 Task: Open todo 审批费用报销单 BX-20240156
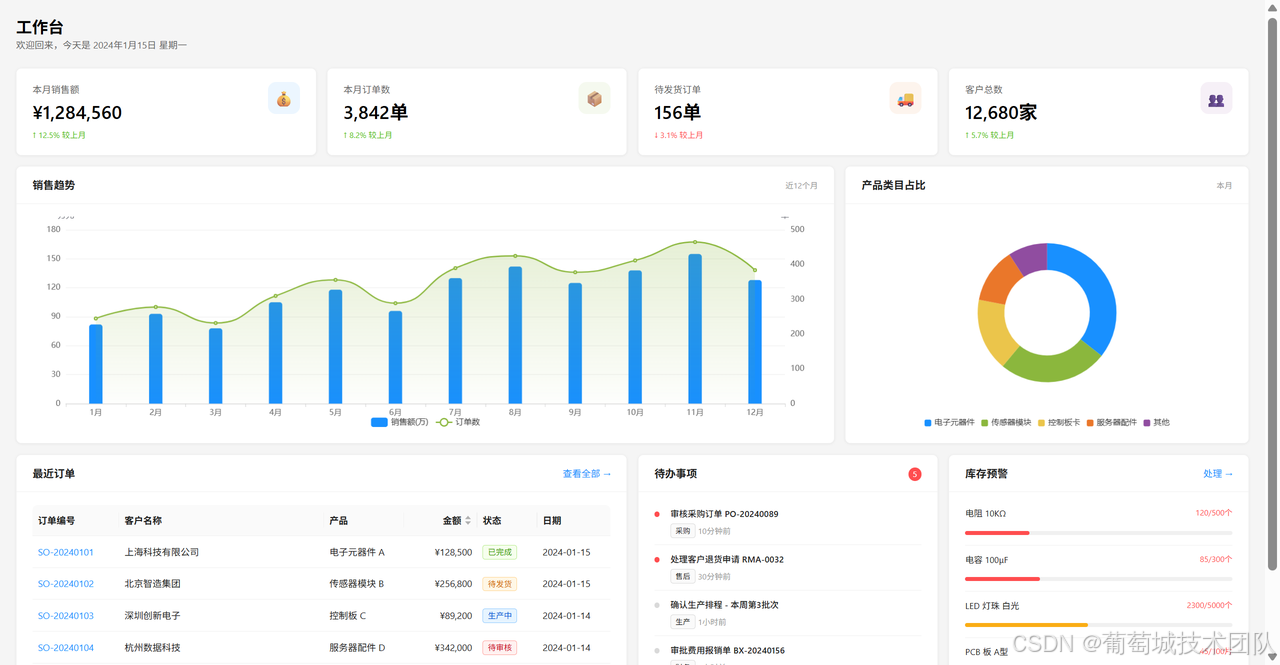point(727,651)
